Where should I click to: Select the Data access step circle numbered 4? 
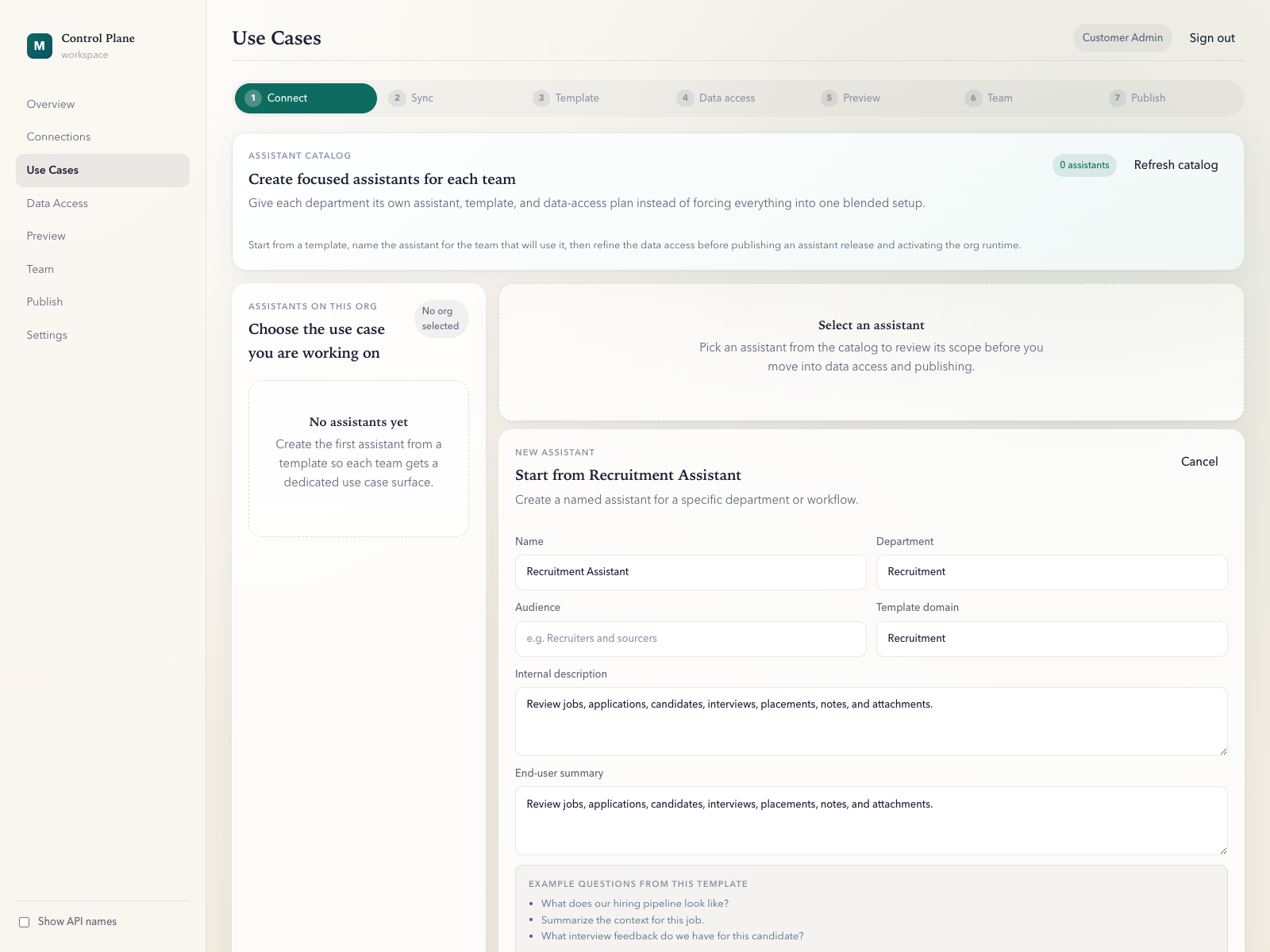[x=685, y=98]
